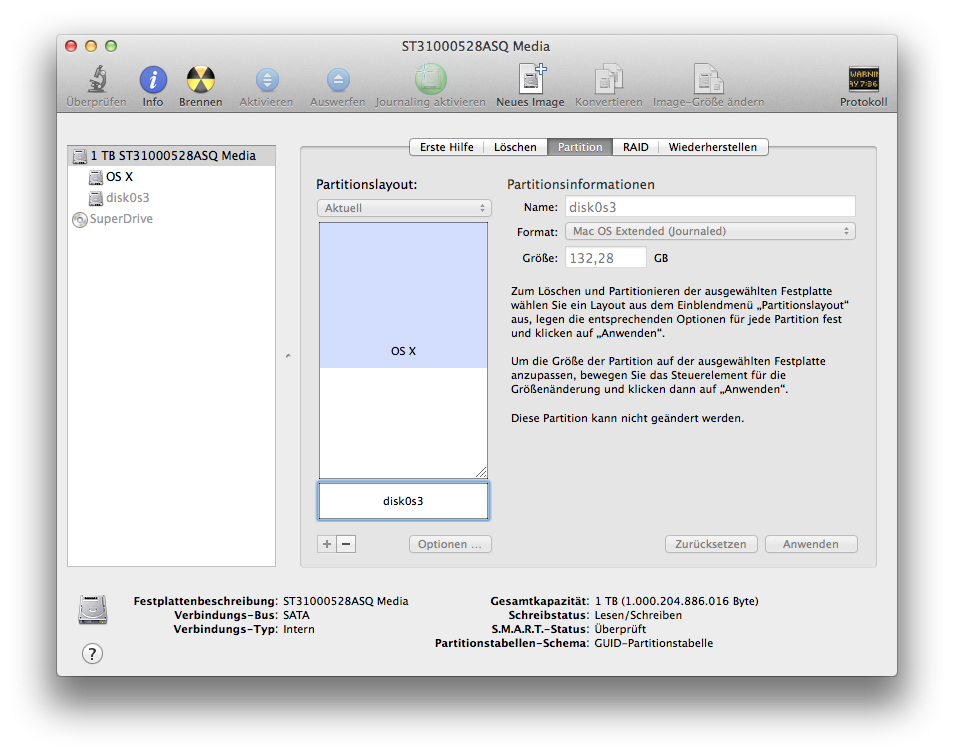
Task: Click the Verbindungs-Typ Intern value
Action: [299, 629]
